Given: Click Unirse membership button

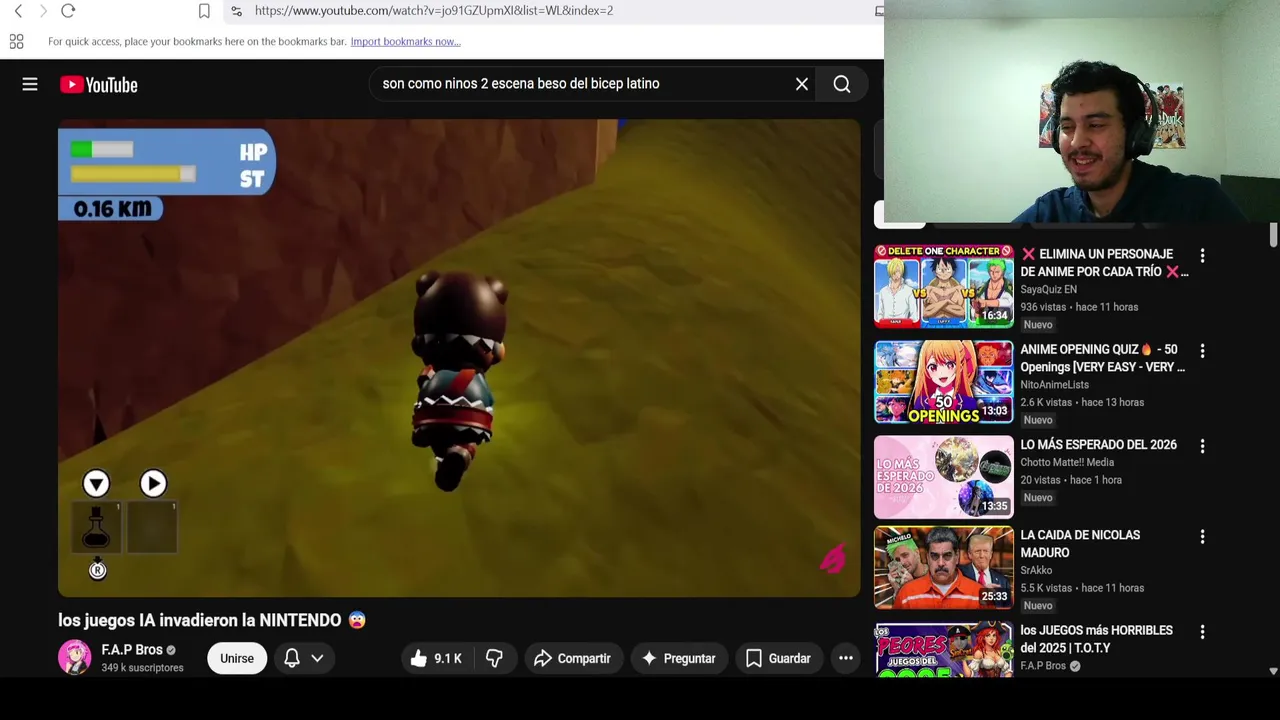Looking at the screenshot, I should (x=237, y=658).
